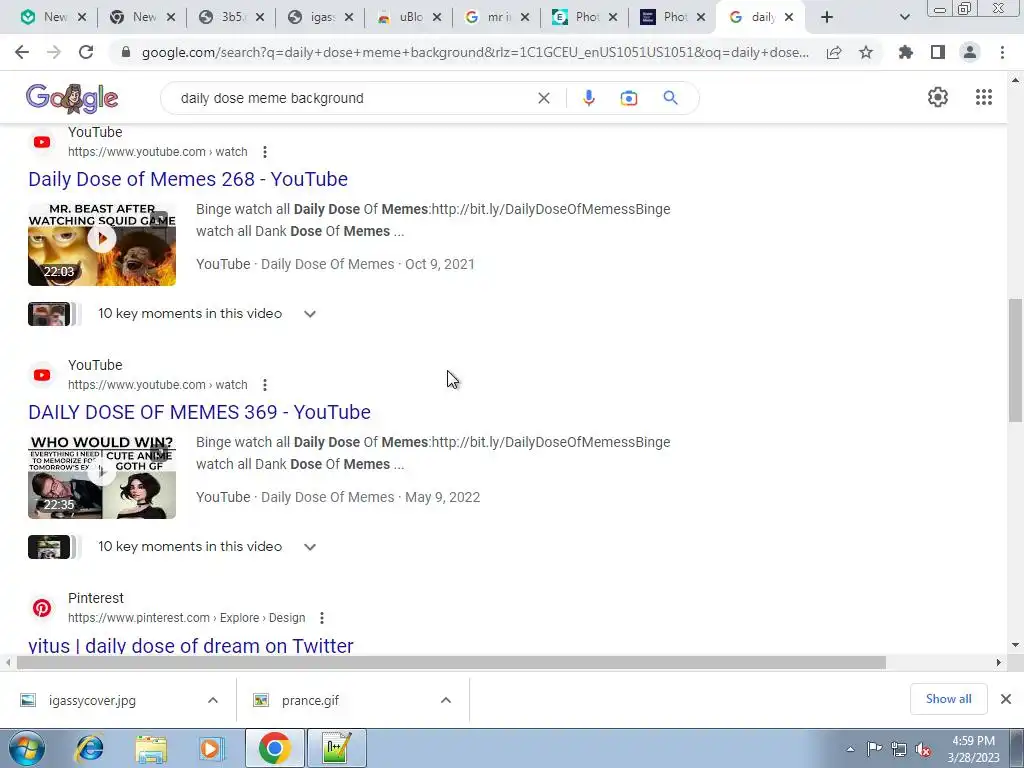This screenshot has height=768, width=1024.
Task: Switch to the 'mr i' Google tab
Action: [498, 17]
